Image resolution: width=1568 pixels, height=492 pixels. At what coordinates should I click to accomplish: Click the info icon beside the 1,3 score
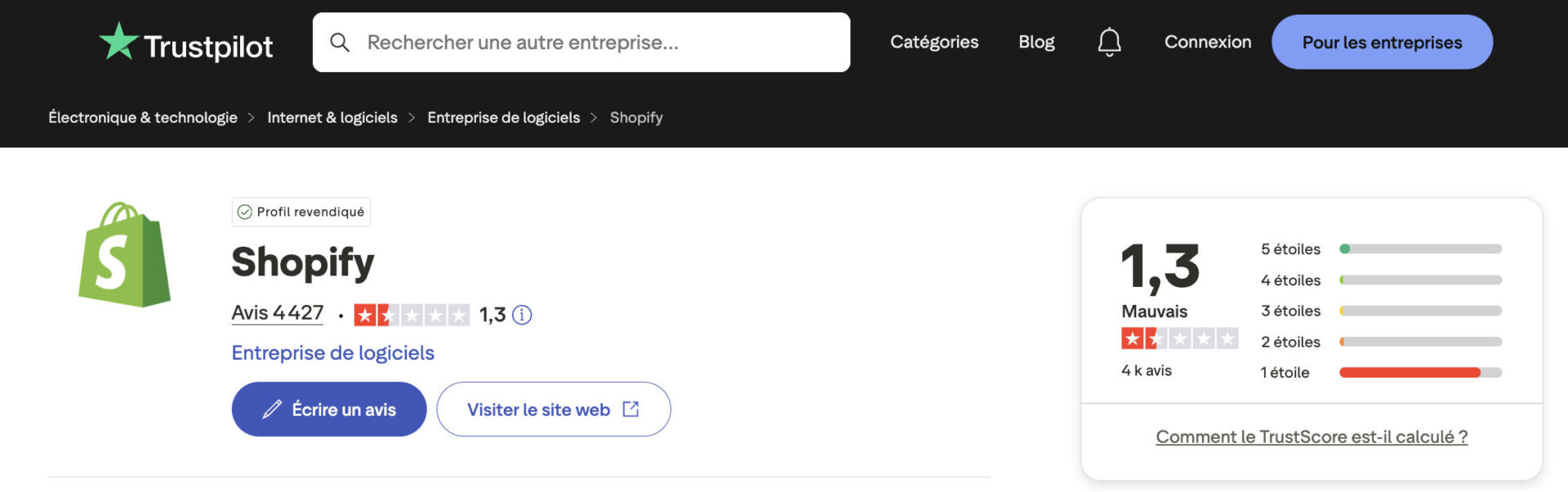pos(523,314)
